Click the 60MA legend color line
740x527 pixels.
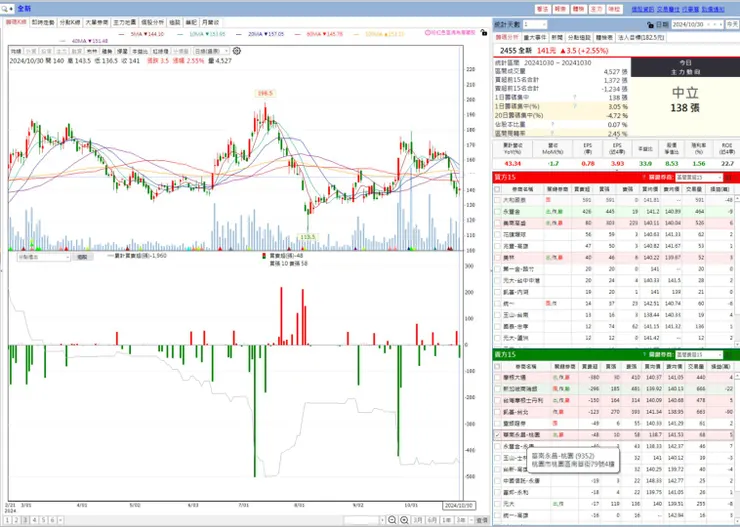297,34
